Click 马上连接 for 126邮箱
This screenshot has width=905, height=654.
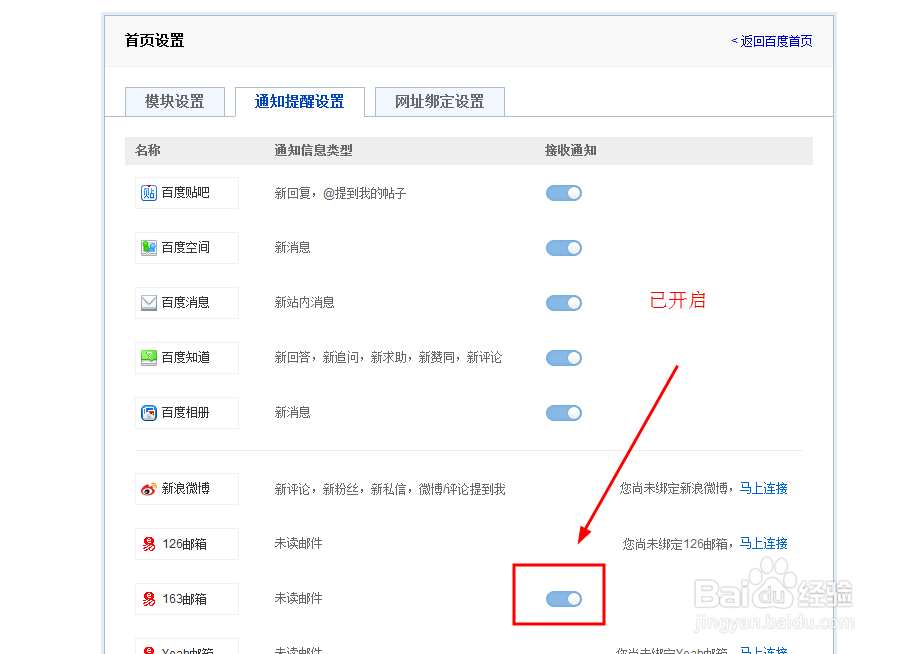point(764,543)
